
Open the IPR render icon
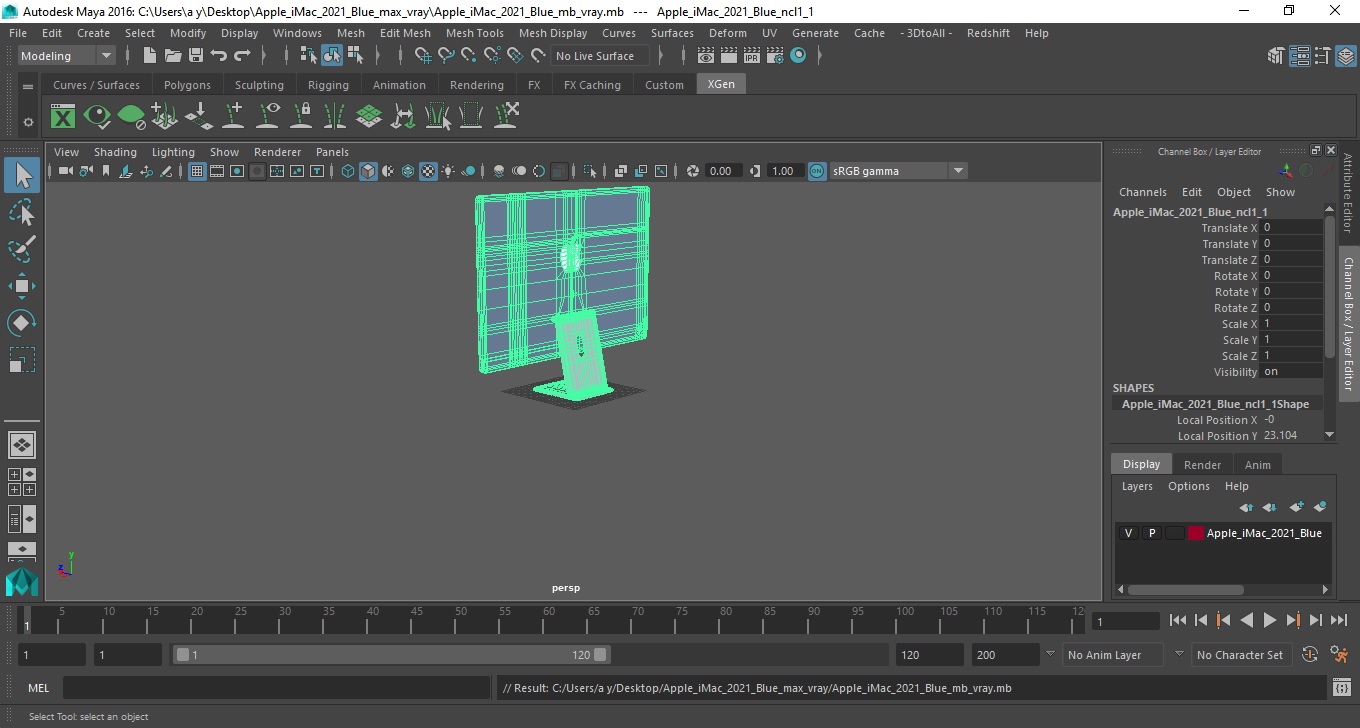[x=752, y=56]
